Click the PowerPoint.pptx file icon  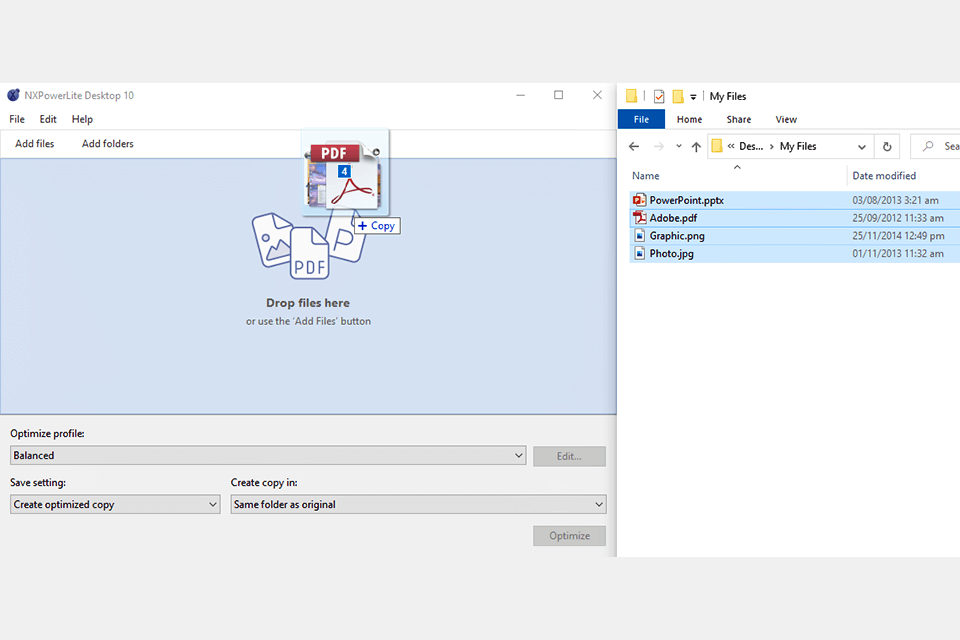640,200
